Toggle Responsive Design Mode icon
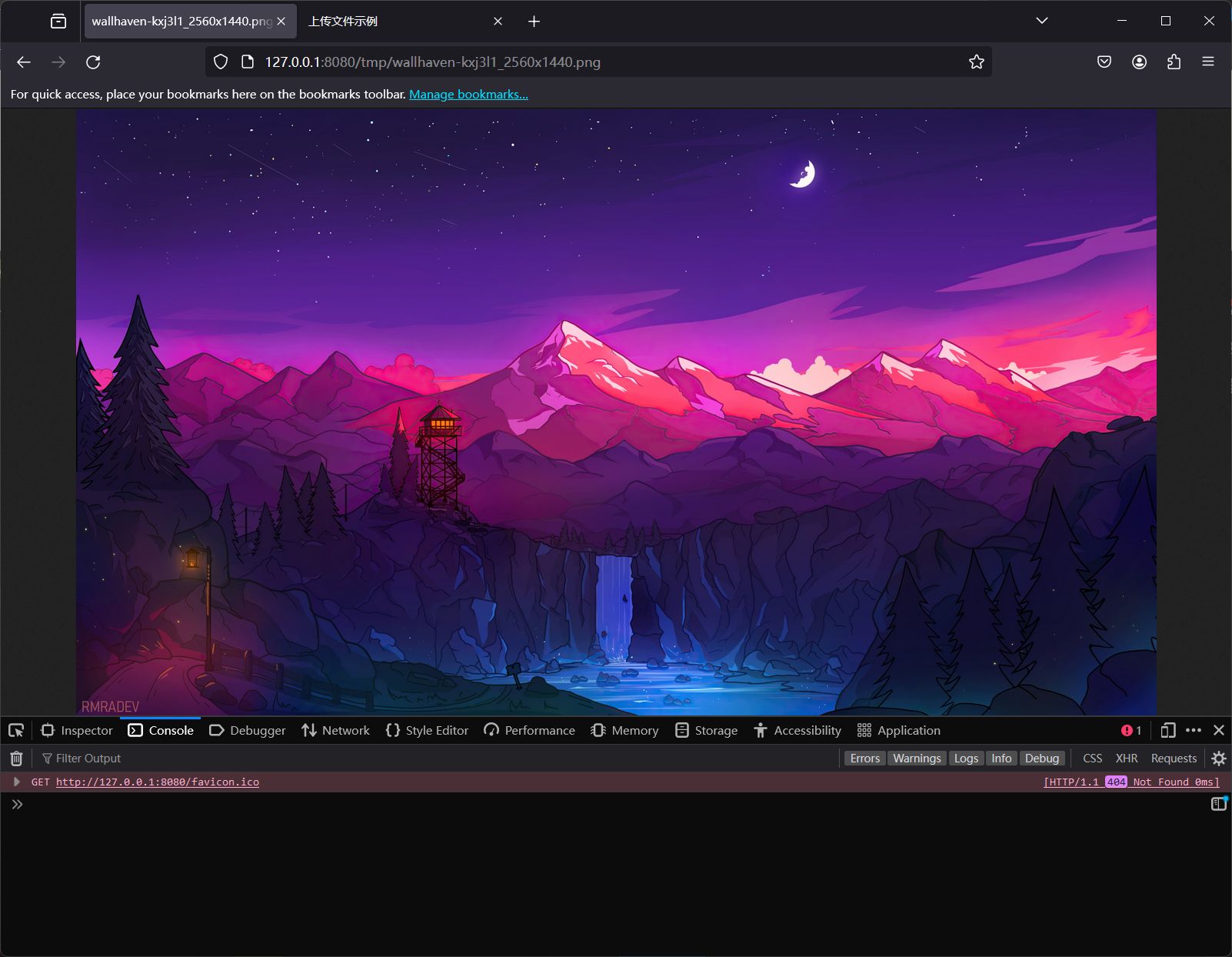1232x957 pixels. (1167, 730)
